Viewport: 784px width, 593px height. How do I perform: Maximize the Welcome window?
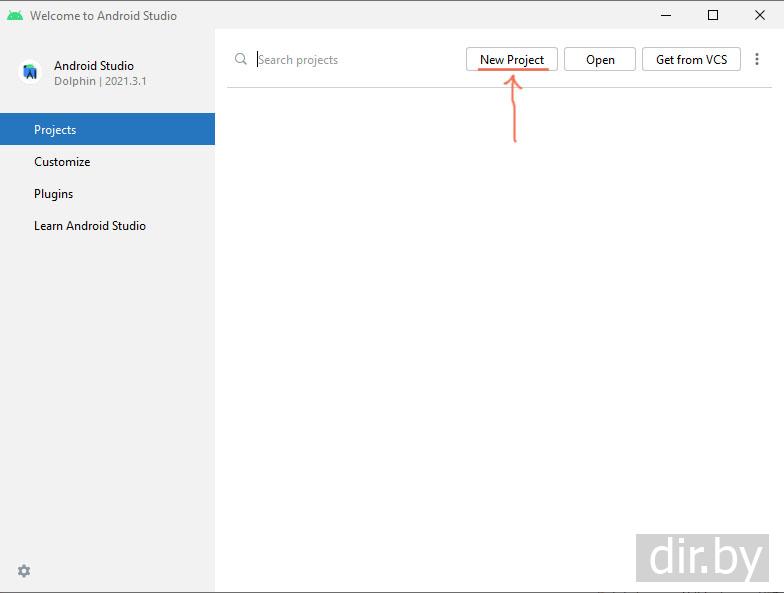tap(713, 16)
